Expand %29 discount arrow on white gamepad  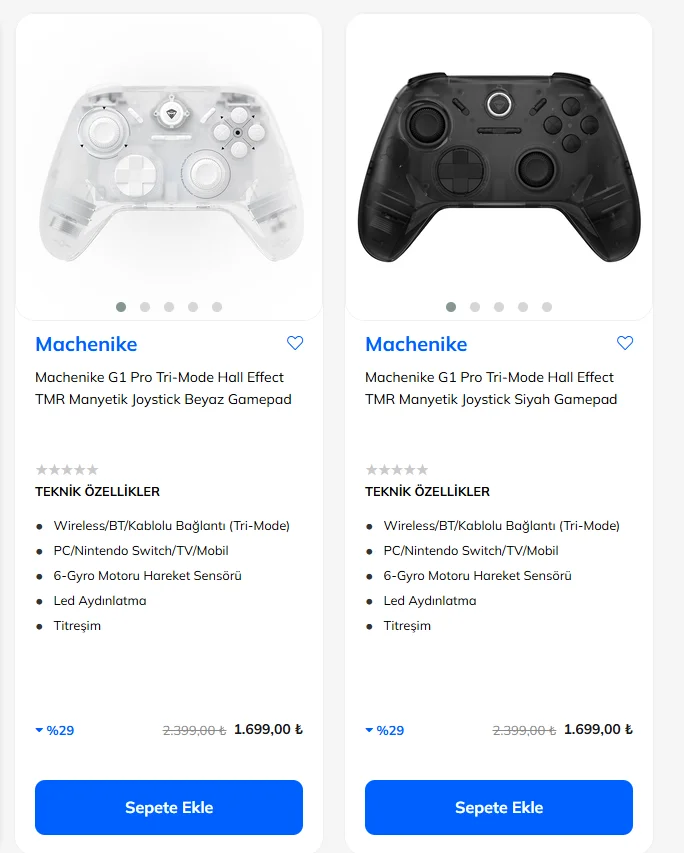tap(40, 730)
